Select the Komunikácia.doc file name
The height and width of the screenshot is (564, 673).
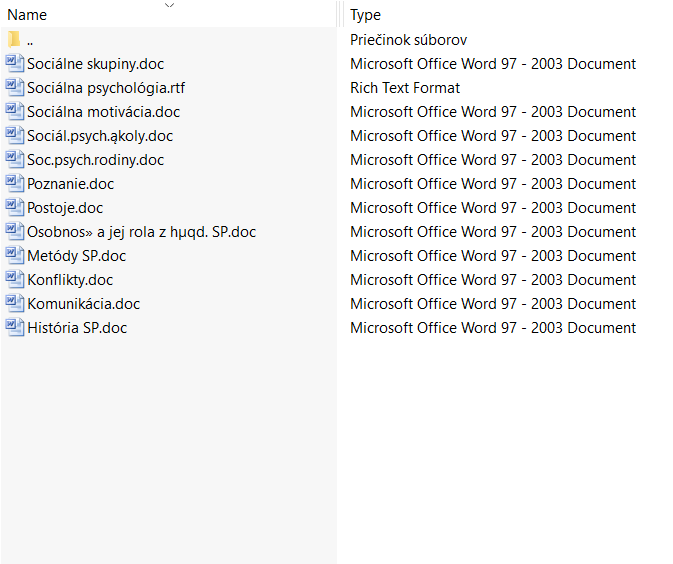84,304
